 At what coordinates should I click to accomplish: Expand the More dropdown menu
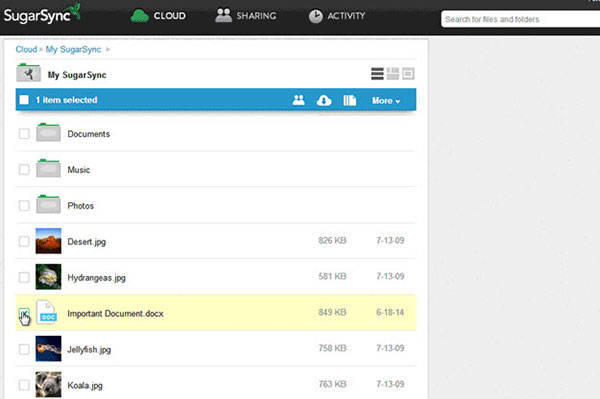coord(386,101)
